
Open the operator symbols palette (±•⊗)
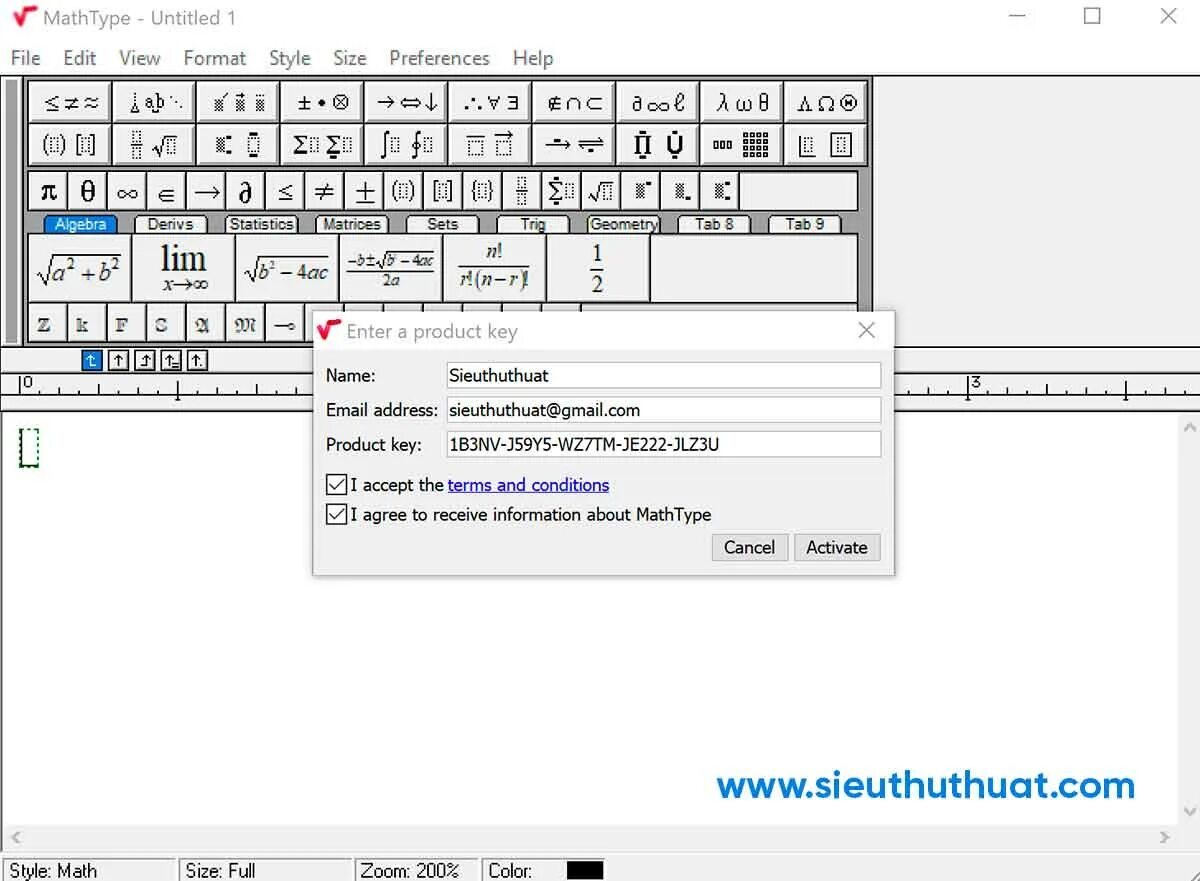[323, 102]
